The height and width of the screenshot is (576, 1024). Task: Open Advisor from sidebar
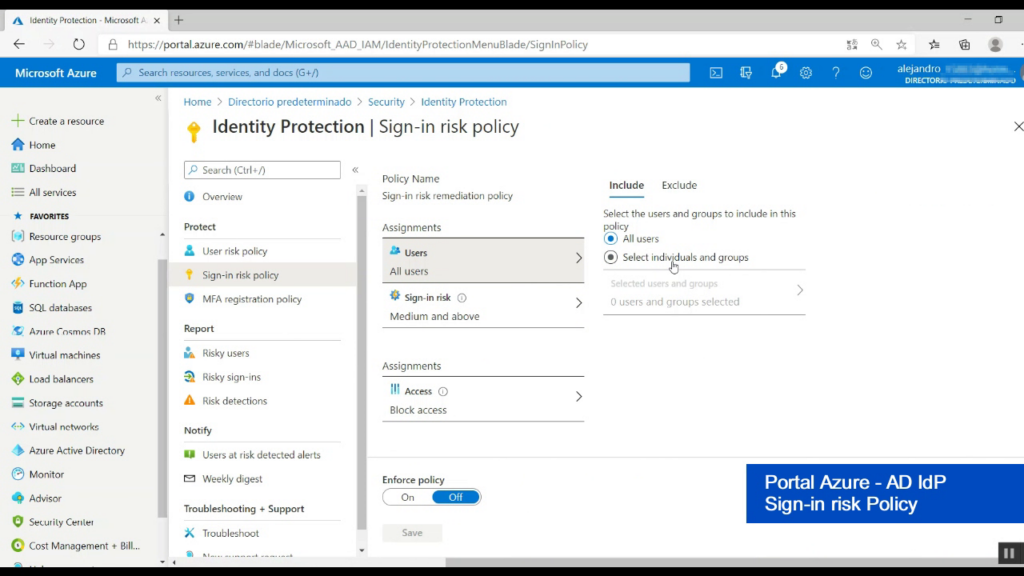point(37,498)
